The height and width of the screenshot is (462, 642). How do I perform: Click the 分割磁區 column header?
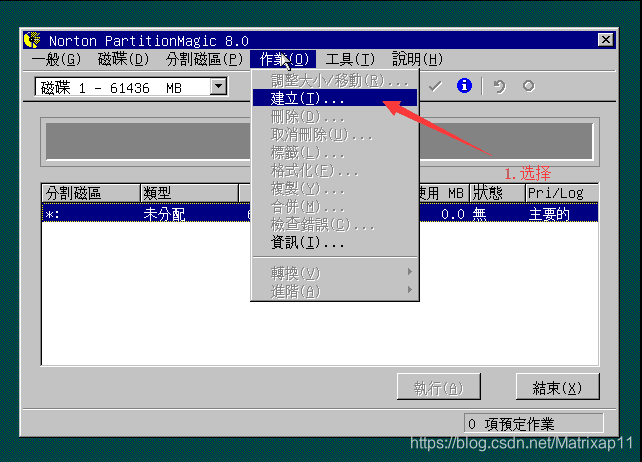91,193
